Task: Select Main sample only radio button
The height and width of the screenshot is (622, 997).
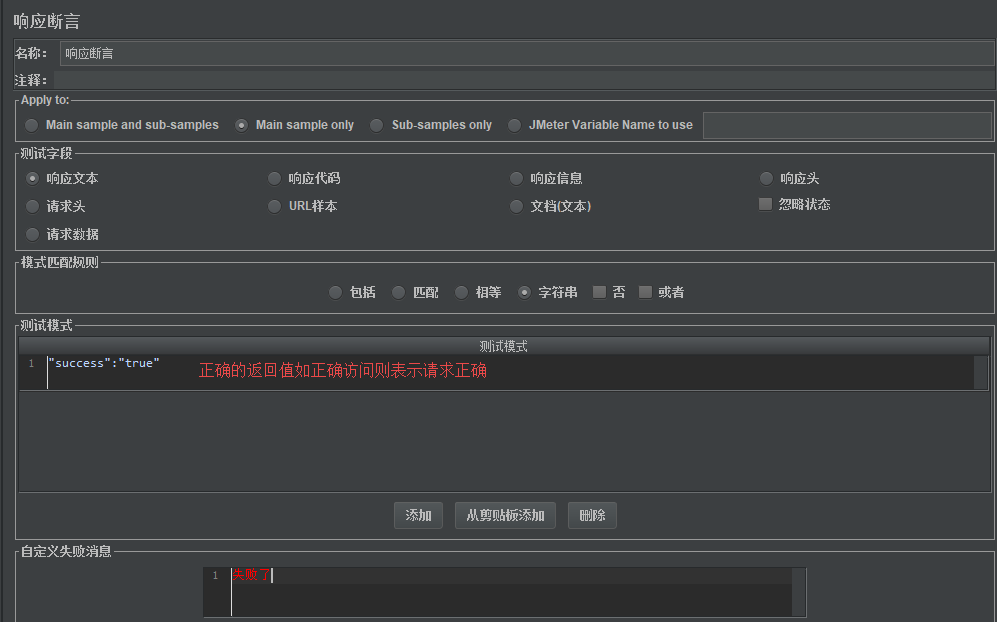Action: pos(242,125)
